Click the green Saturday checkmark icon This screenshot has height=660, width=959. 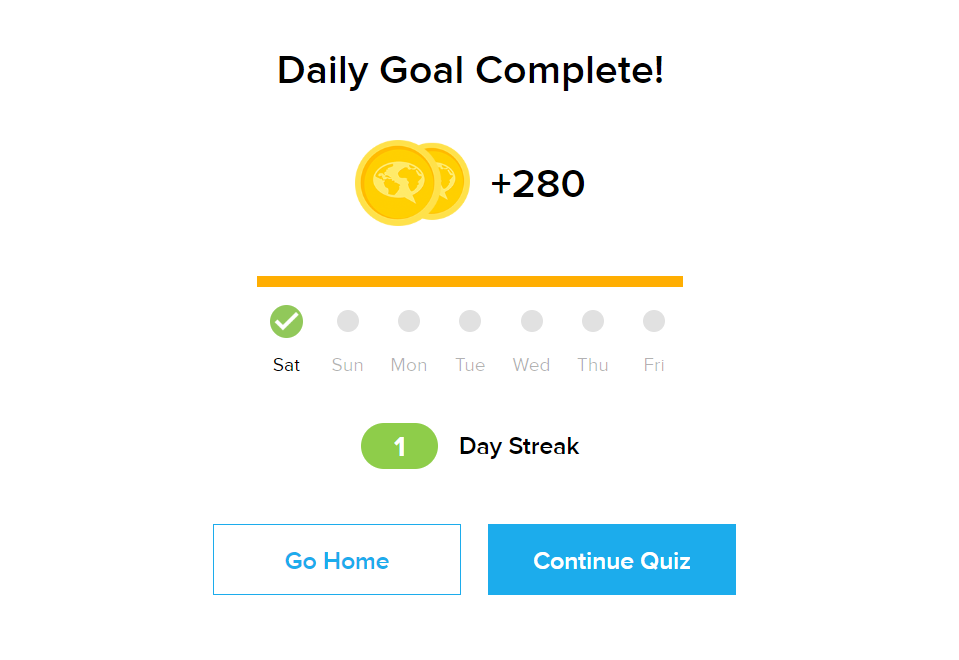point(286,321)
